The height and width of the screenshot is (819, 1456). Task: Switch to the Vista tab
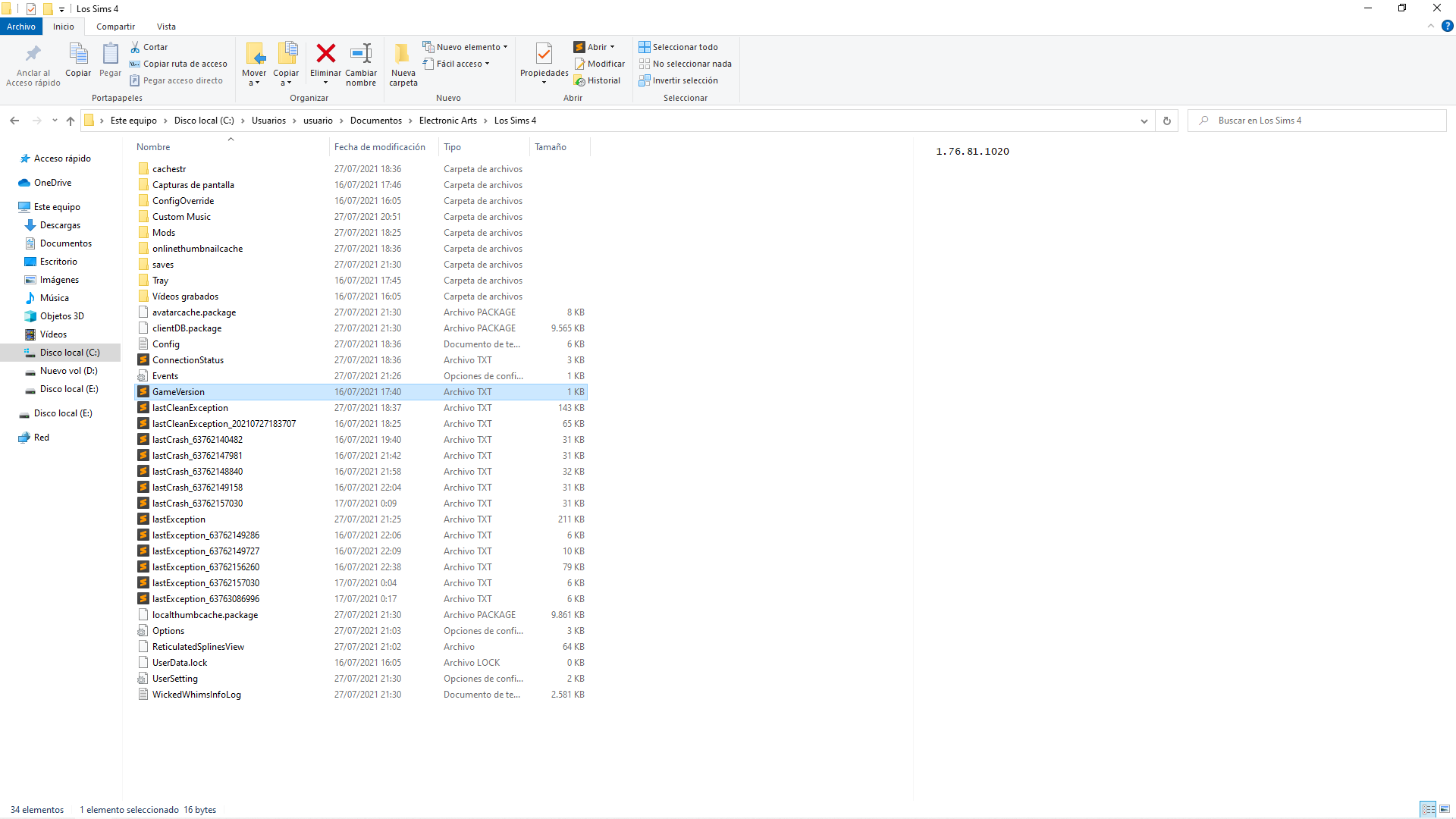click(x=166, y=27)
